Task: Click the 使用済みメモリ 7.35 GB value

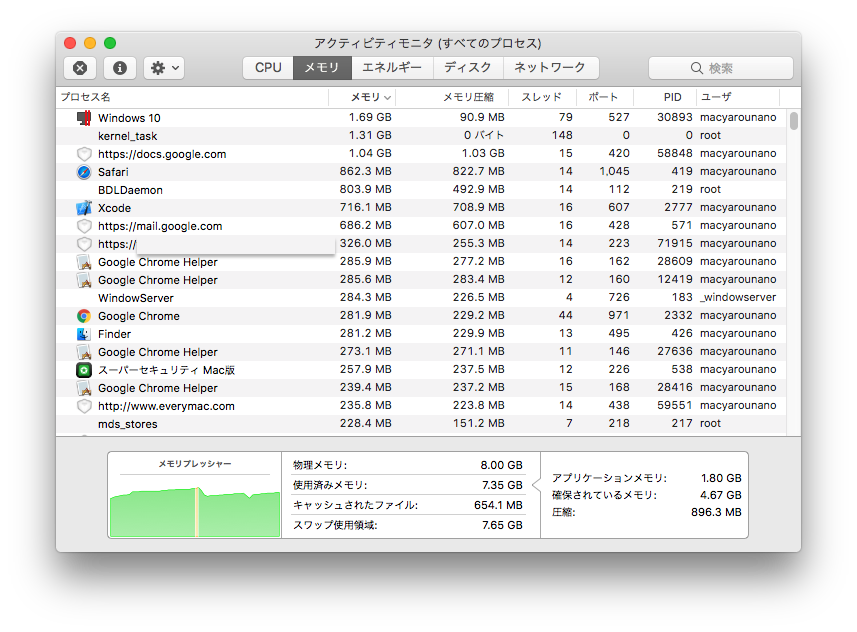Action: (502, 485)
